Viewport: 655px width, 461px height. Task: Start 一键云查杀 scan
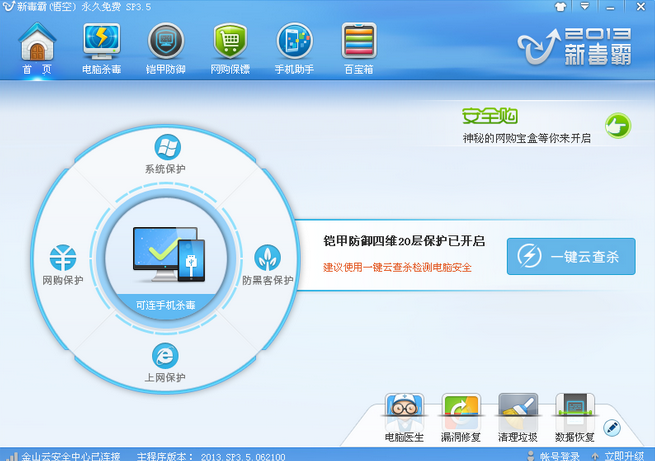click(571, 256)
